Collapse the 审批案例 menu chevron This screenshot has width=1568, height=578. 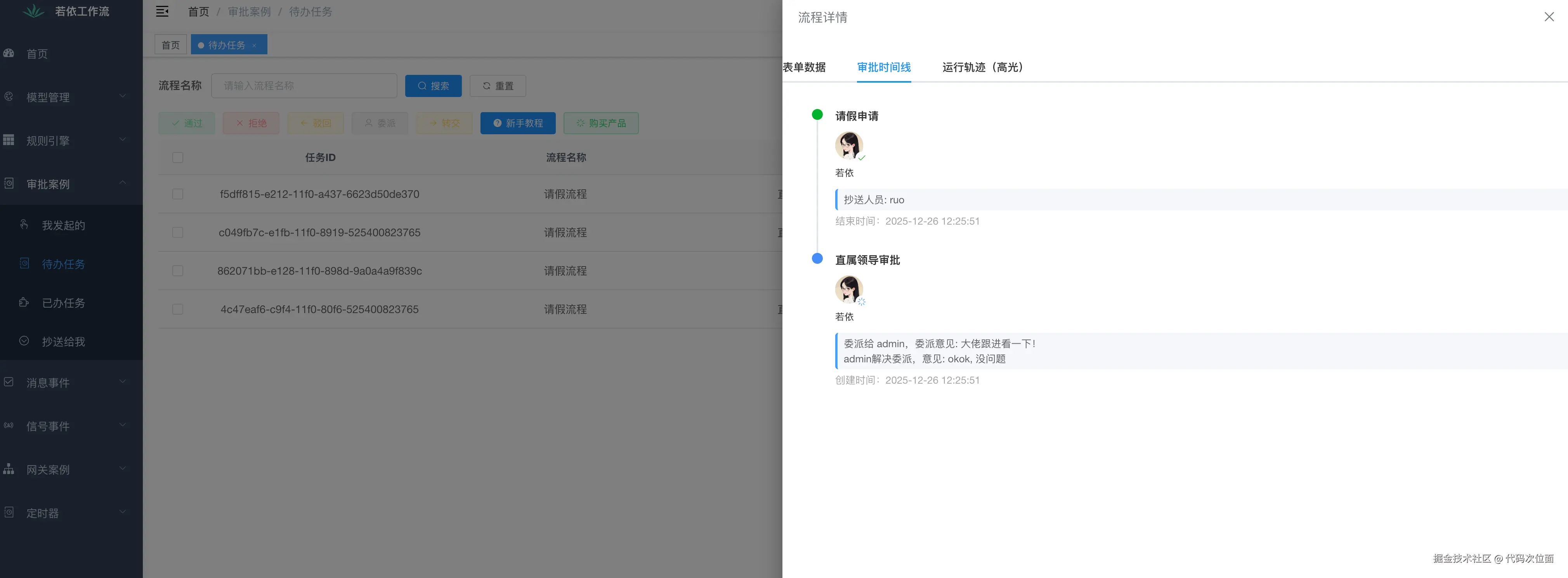123,183
